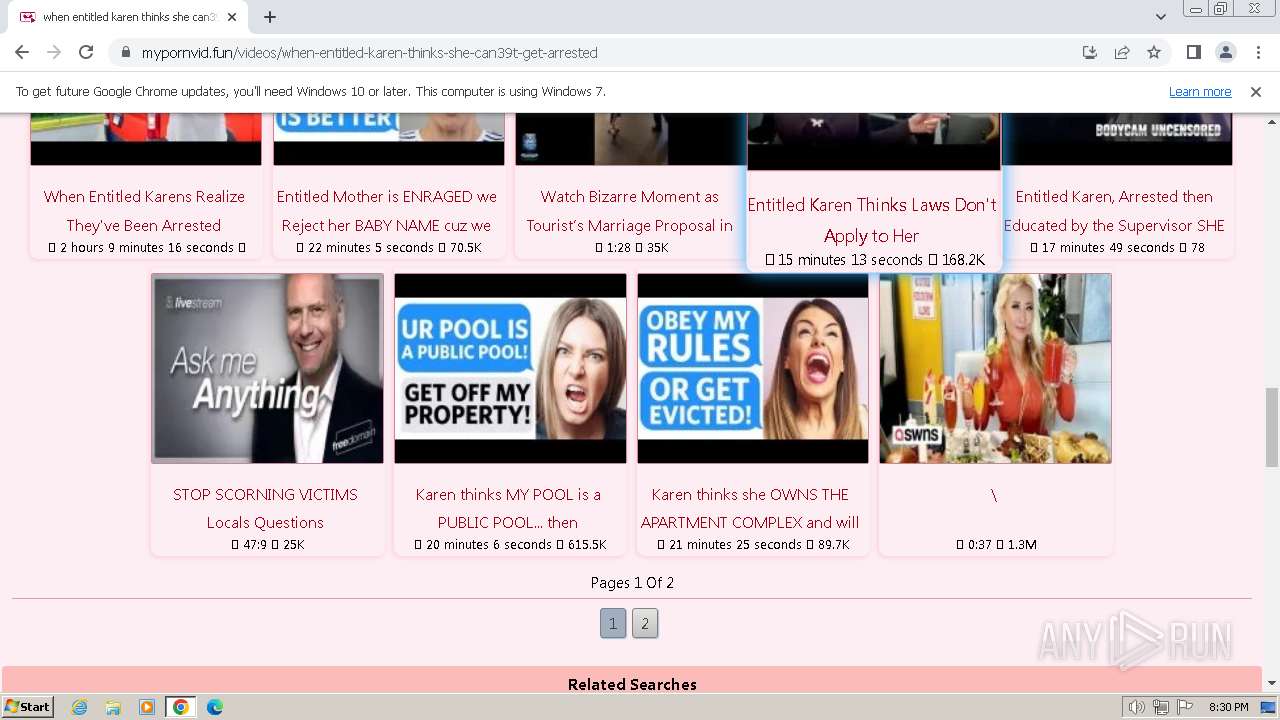Viewport: 1280px width, 720px height.
Task: Open 'Karen thinks MY POOL' video title
Action: pos(508,508)
